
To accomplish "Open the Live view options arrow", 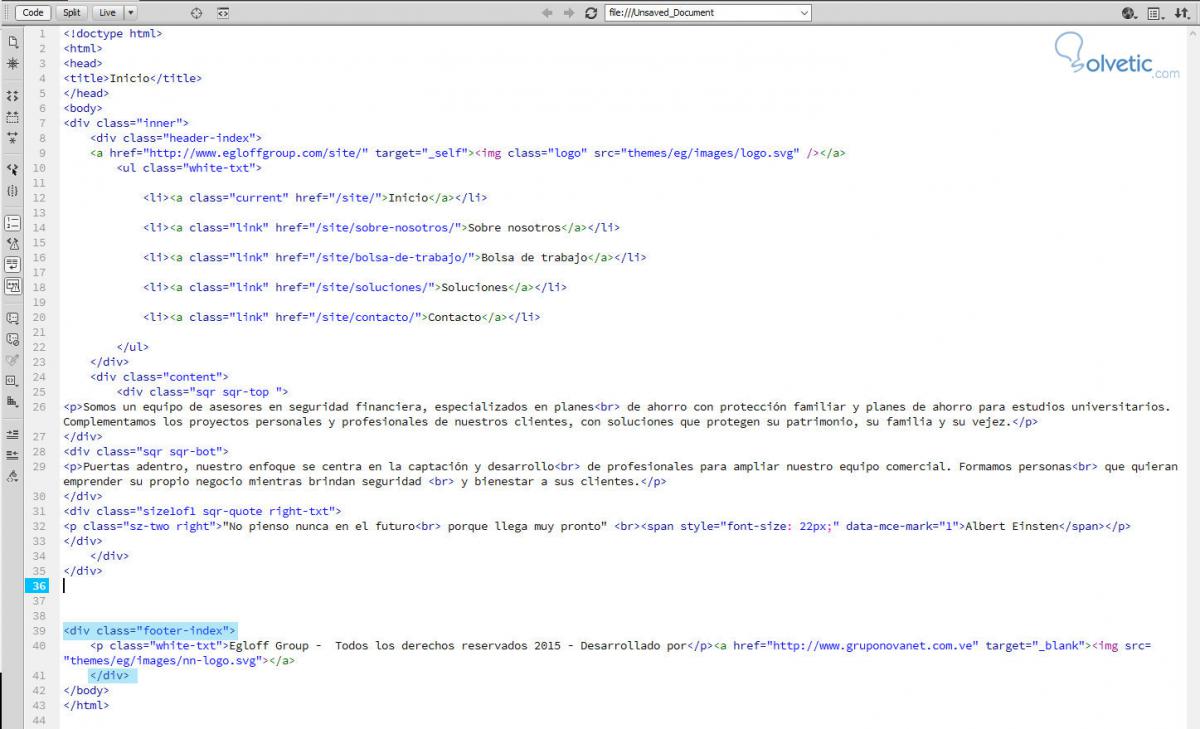I will point(131,13).
